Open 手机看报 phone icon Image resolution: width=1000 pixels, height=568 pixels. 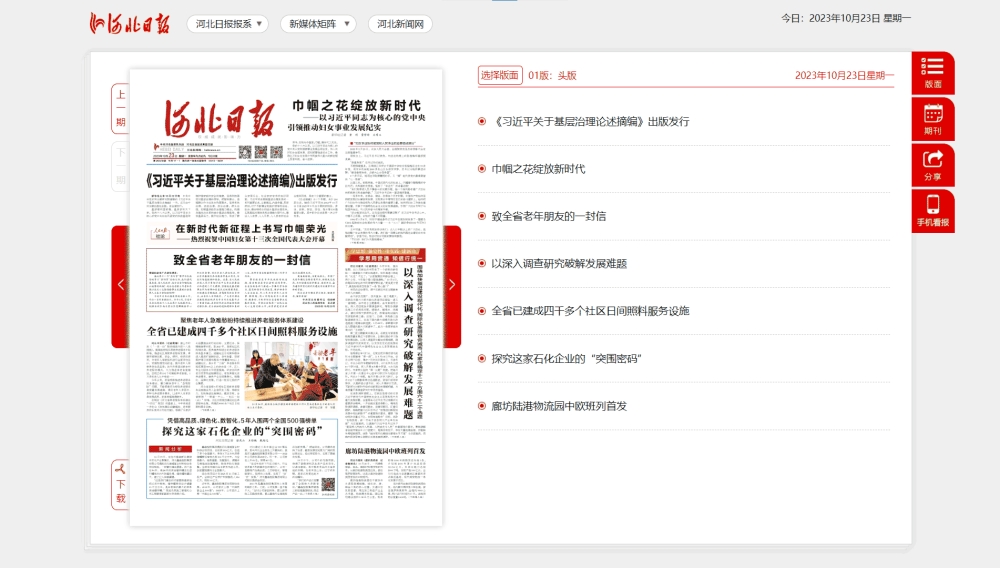(932, 211)
